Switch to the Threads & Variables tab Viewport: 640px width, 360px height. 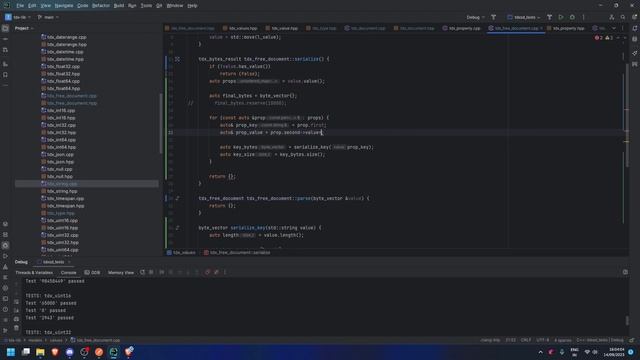34,273
